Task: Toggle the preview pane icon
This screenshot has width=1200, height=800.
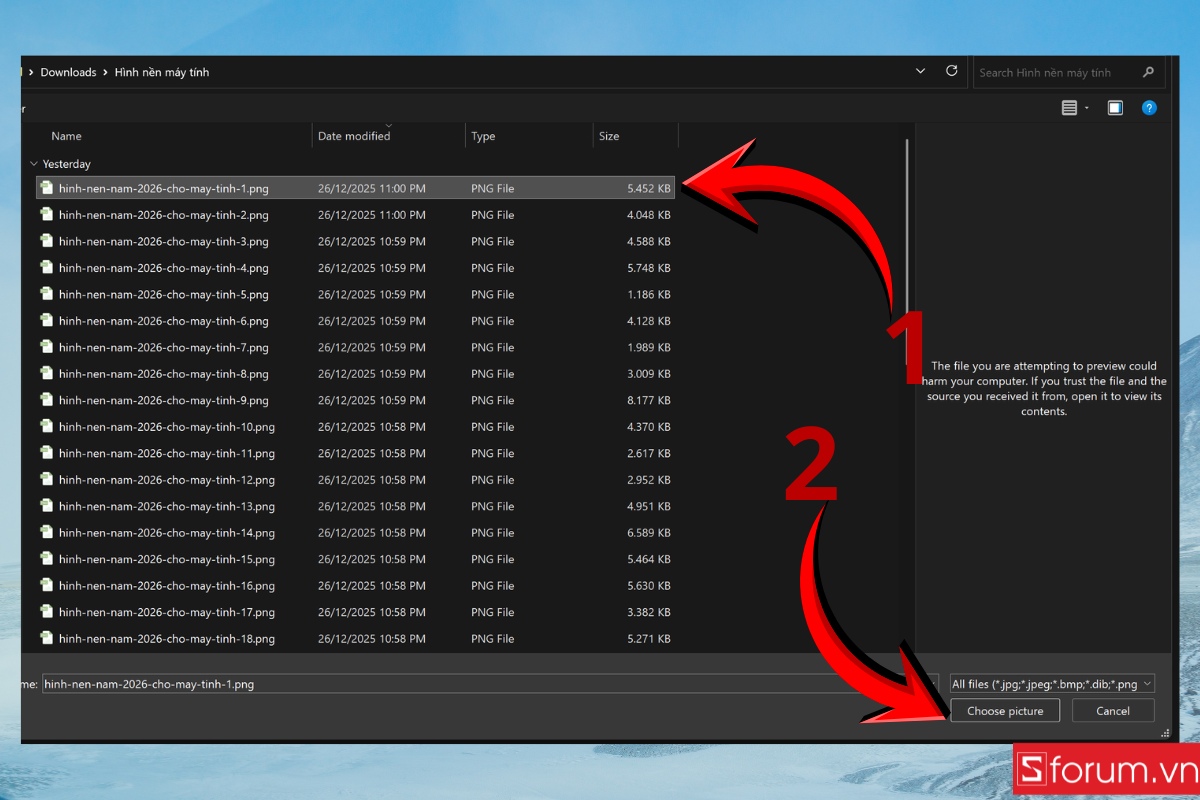Action: 1115,107
